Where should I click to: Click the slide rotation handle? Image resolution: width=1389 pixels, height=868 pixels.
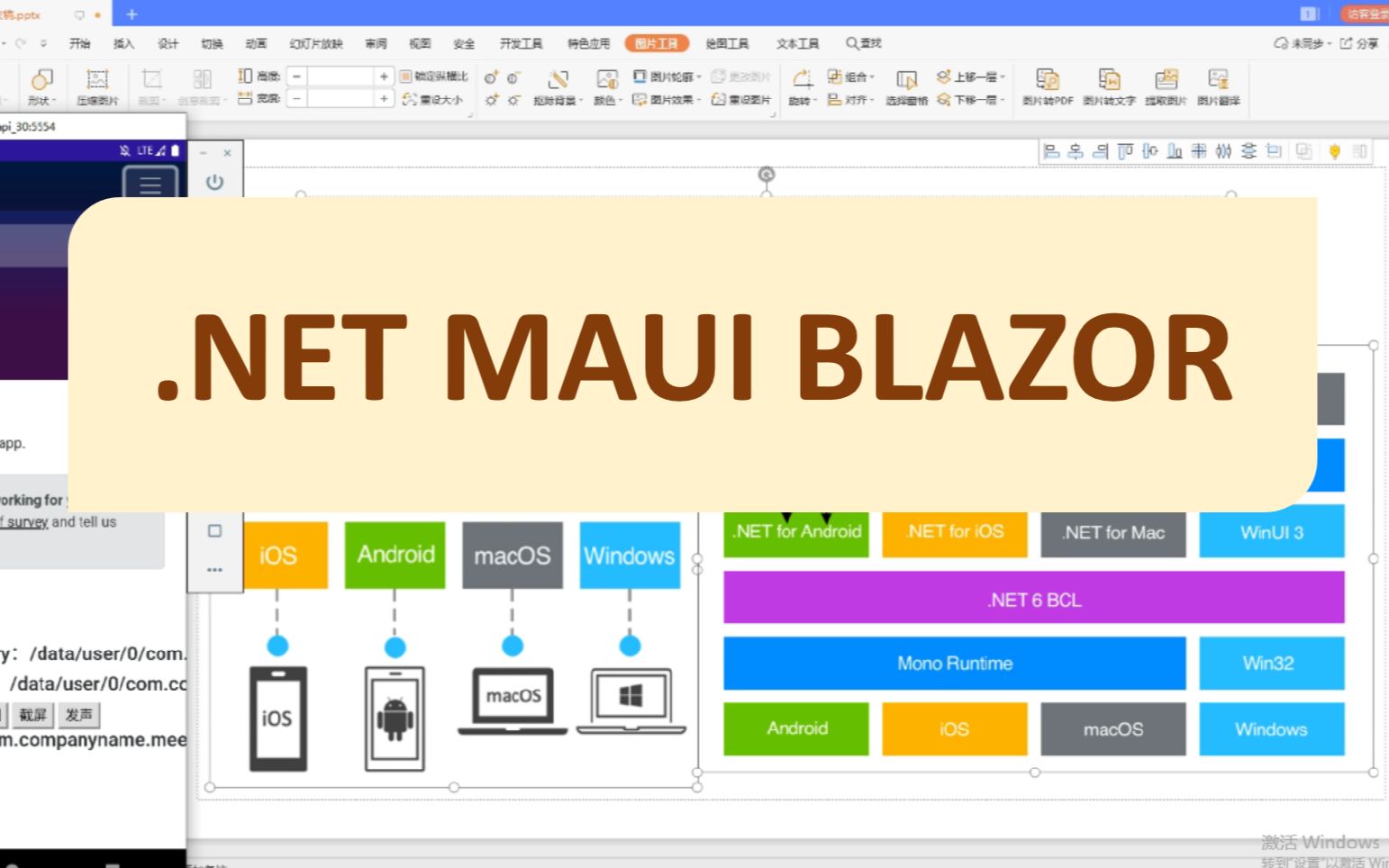(767, 174)
